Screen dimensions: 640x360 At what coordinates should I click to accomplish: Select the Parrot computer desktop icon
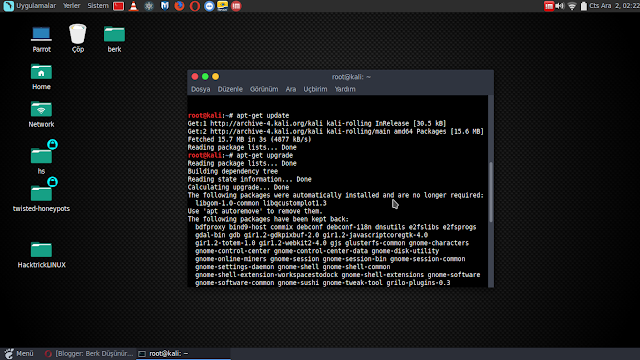[41, 39]
